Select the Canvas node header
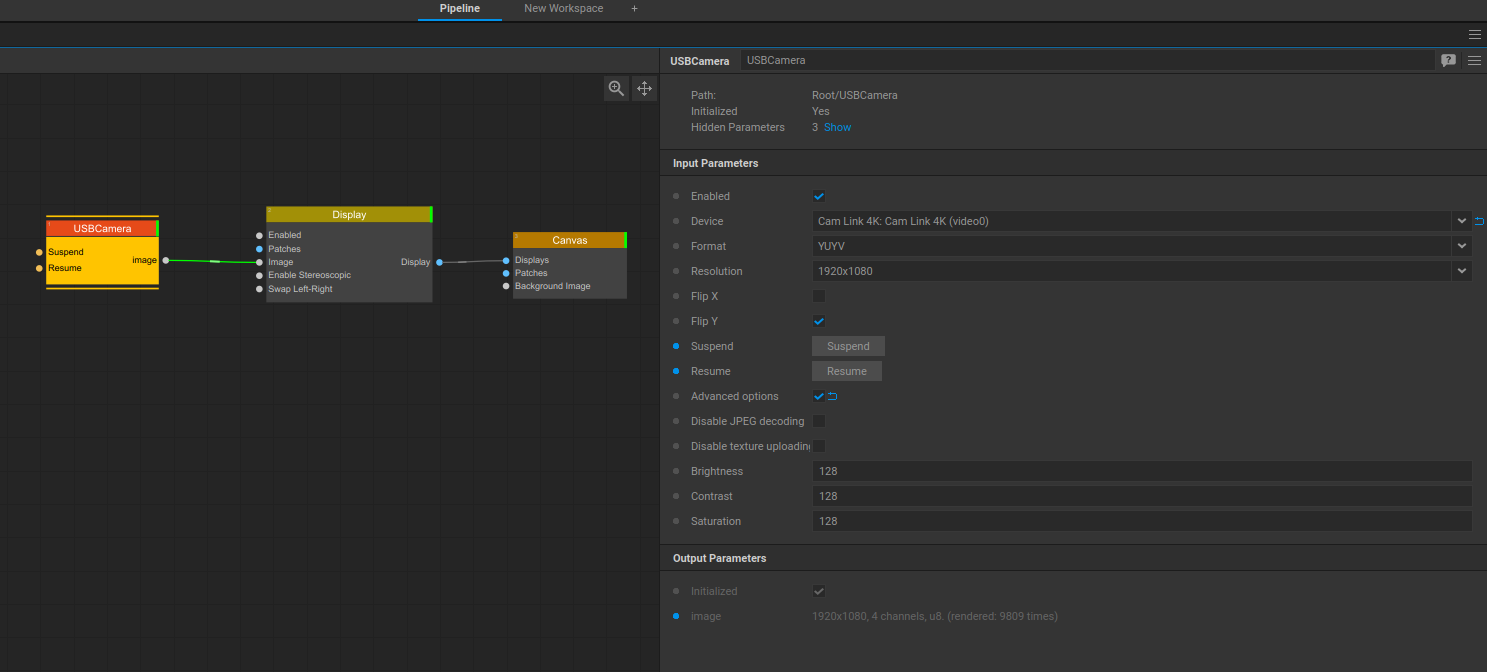This screenshot has height=672, width=1487. 570,240
